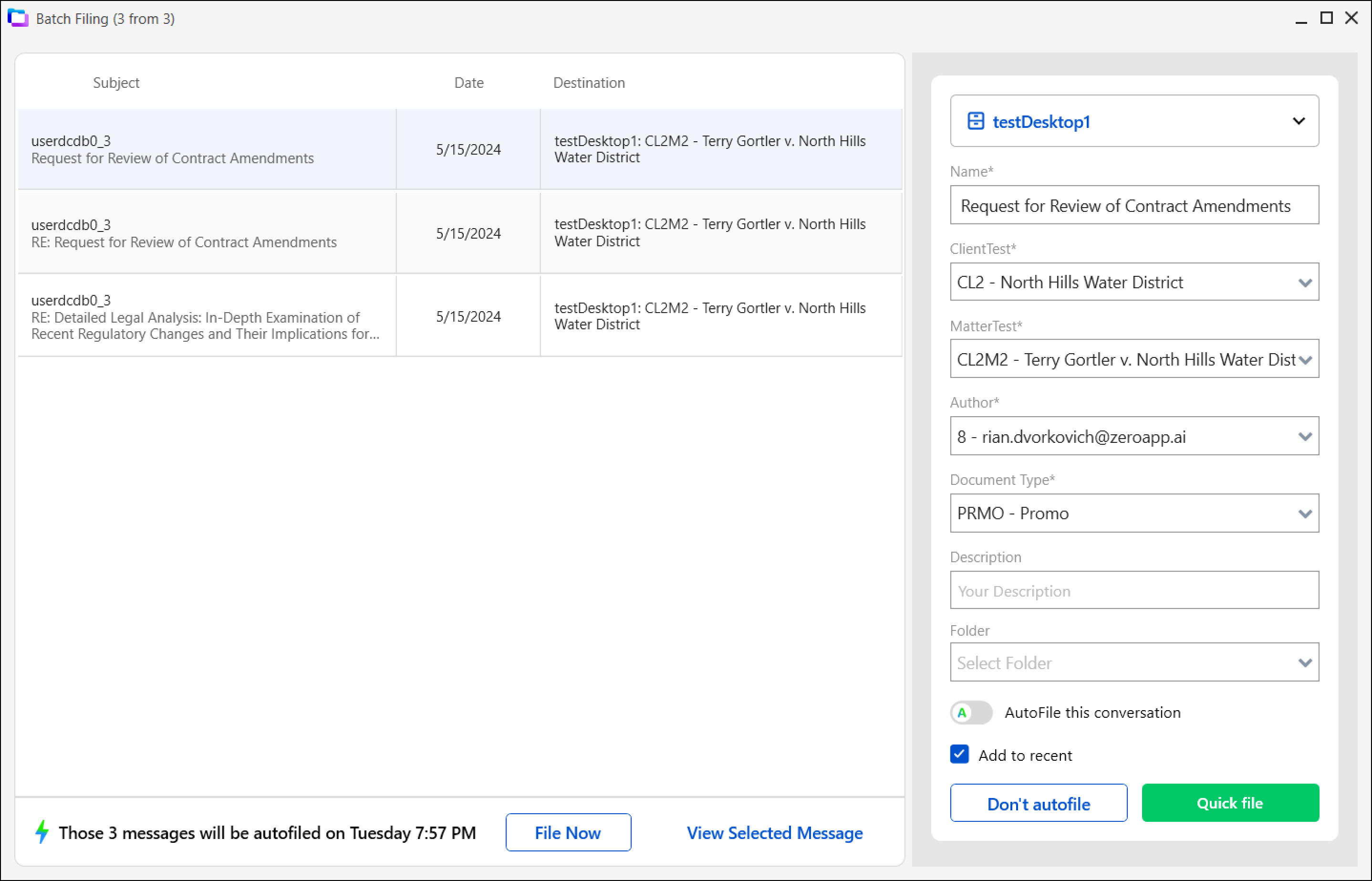Open View Selected Message link
This screenshot has height=881, width=1372.
tap(775, 833)
